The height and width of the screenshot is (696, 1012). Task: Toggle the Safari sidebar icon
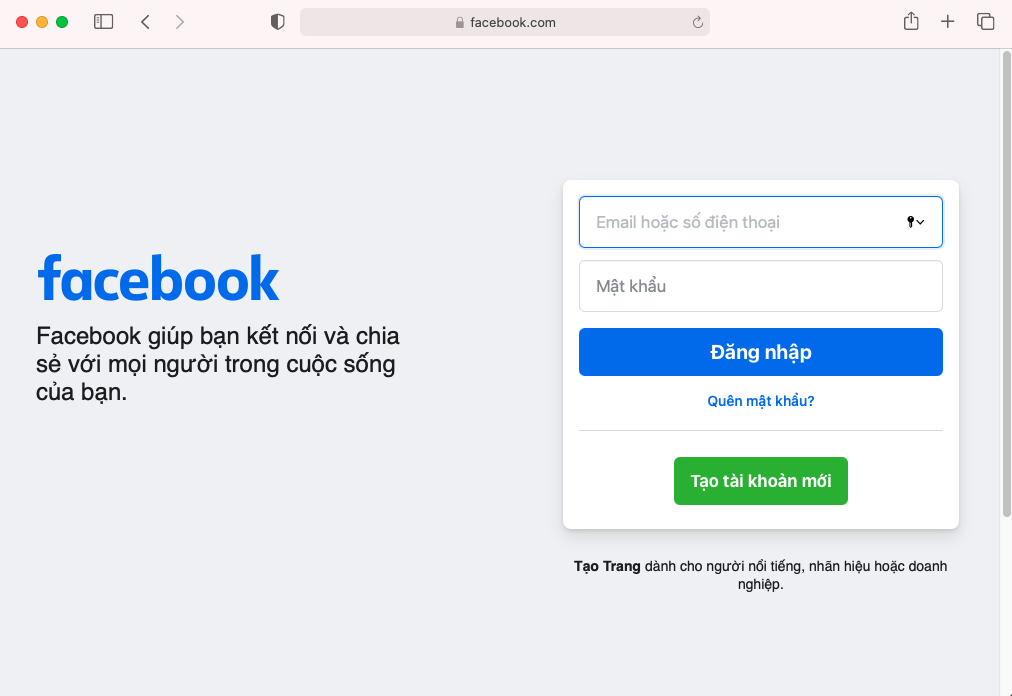pos(103,22)
